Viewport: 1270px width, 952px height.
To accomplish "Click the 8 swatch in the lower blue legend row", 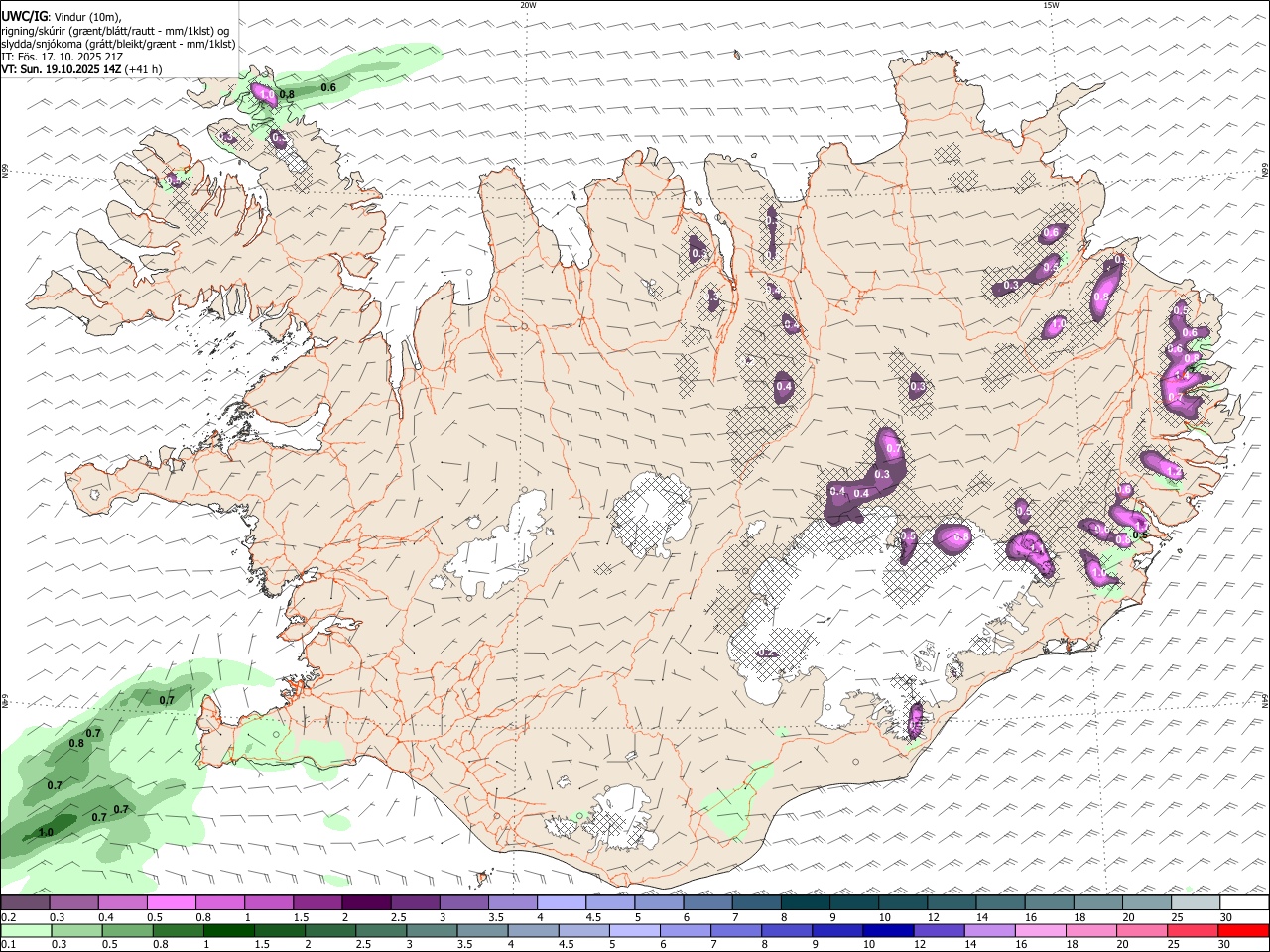I will pos(787,931).
